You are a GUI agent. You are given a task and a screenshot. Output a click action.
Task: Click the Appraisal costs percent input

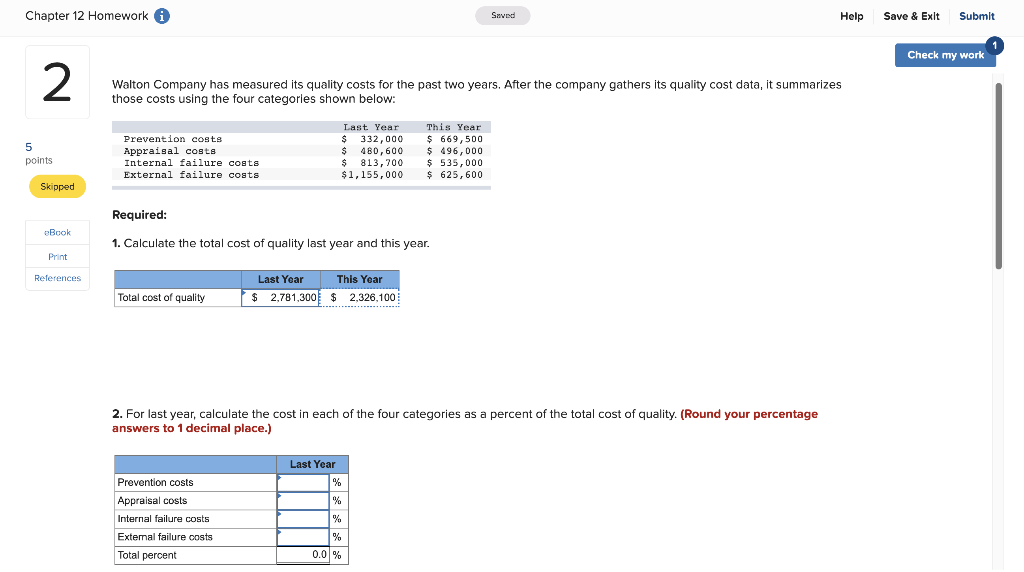[x=303, y=501]
